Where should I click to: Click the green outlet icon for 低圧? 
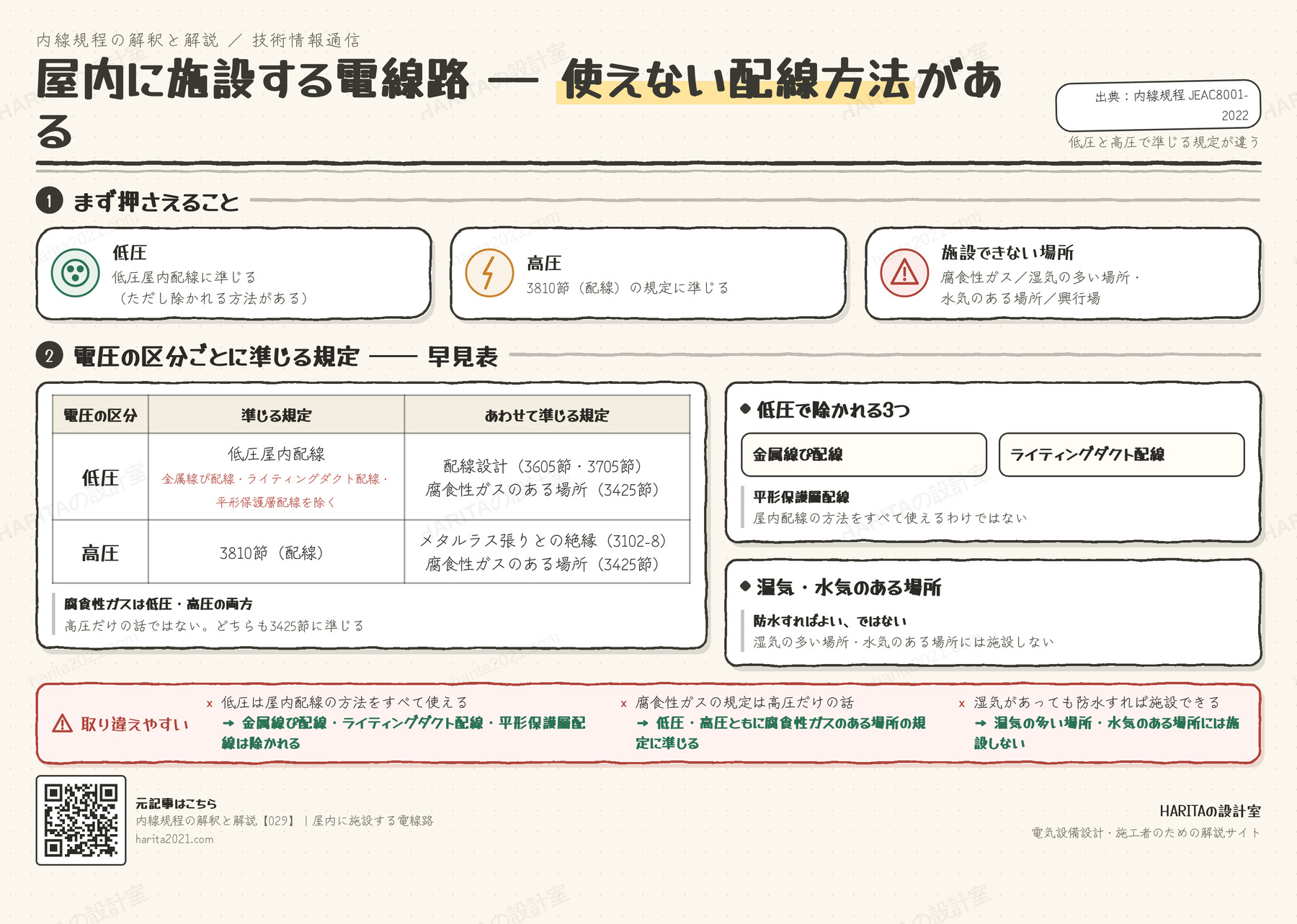click(x=76, y=273)
